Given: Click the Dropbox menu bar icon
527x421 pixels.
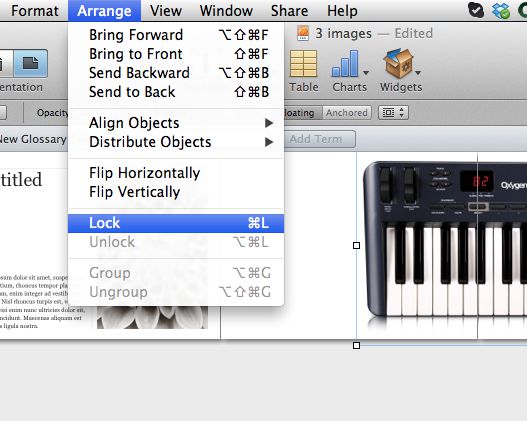Looking at the screenshot, I should click(501, 10).
